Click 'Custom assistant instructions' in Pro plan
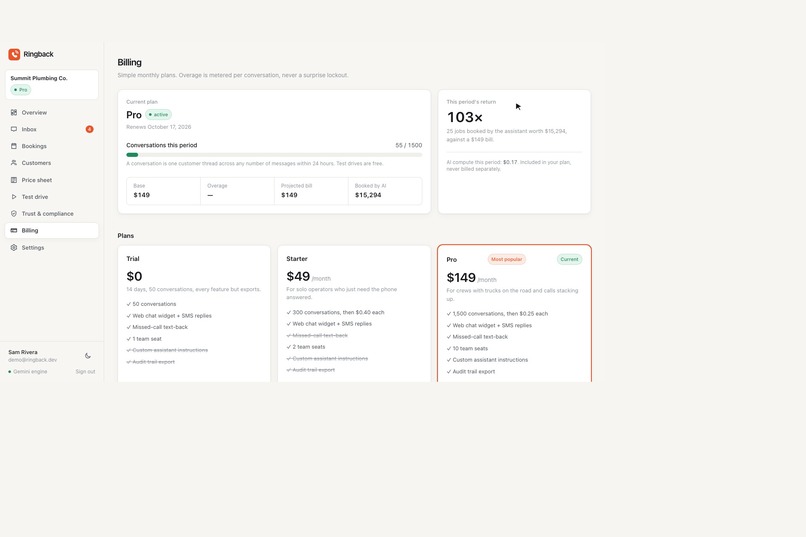806x537 pixels. click(x=490, y=360)
